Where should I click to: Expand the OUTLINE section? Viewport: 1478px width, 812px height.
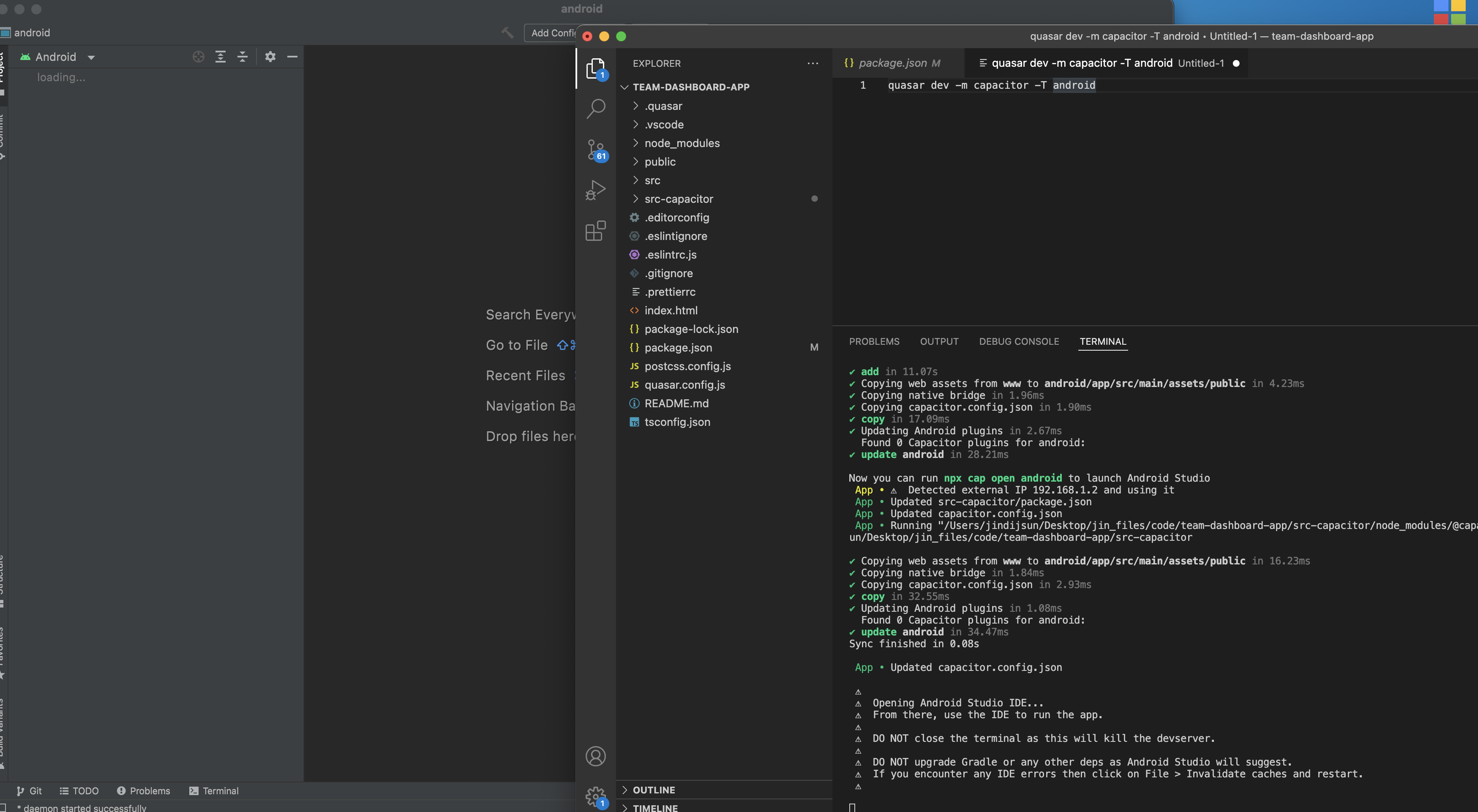coord(654,790)
